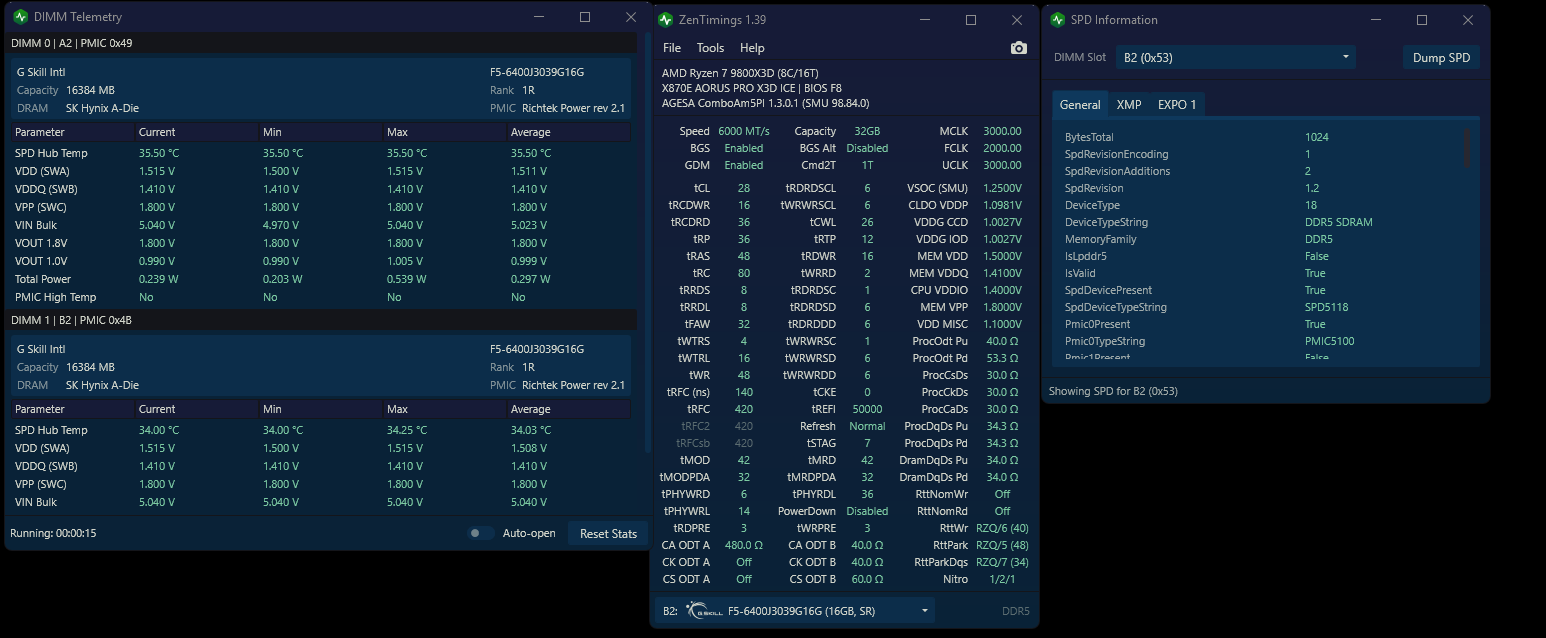1546x638 pixels.
Task: Click the RttPark value RZQ/5 (48)
Action: 1002,545
